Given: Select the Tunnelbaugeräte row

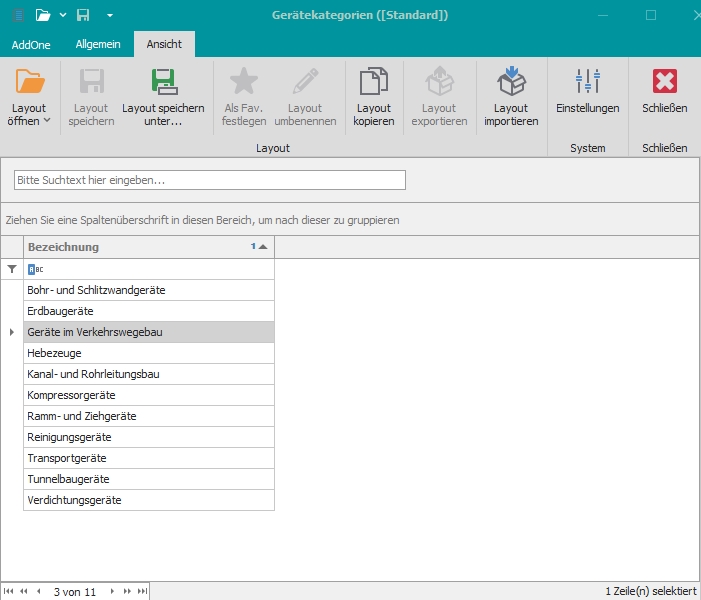Looking at the screenshot, I should click(148, 479).
